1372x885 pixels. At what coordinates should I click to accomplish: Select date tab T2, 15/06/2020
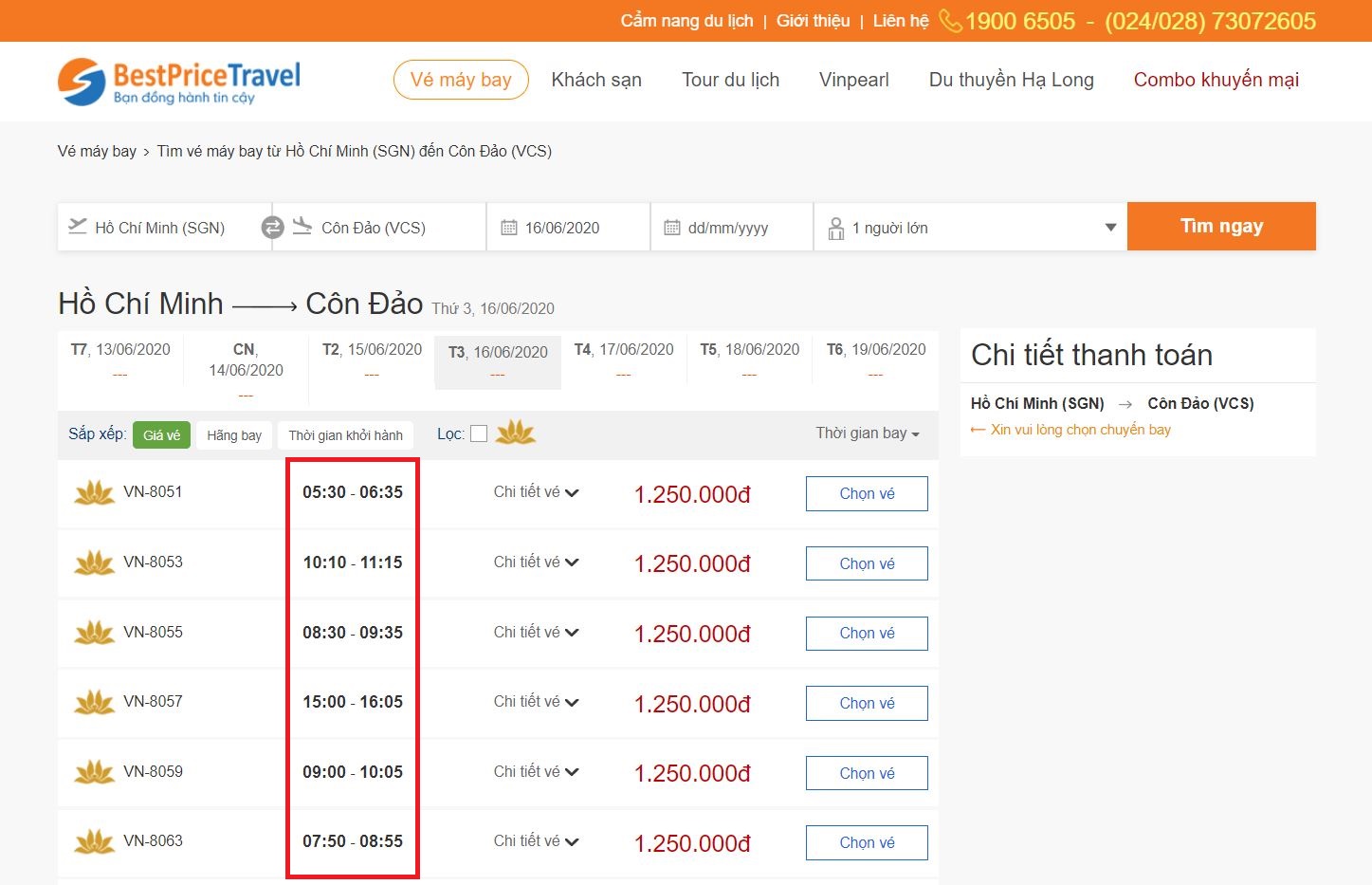(x=372, y=360)
